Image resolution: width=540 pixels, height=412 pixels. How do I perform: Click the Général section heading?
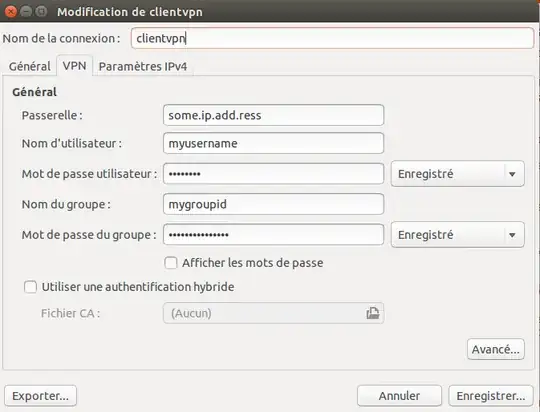tap(34, 92)
